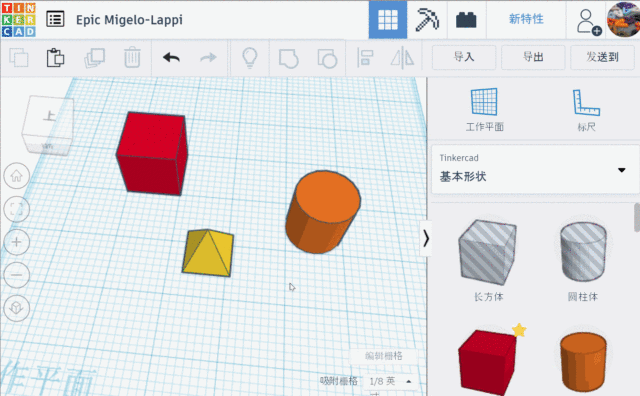Click the view cube top face

pos(48,116)
